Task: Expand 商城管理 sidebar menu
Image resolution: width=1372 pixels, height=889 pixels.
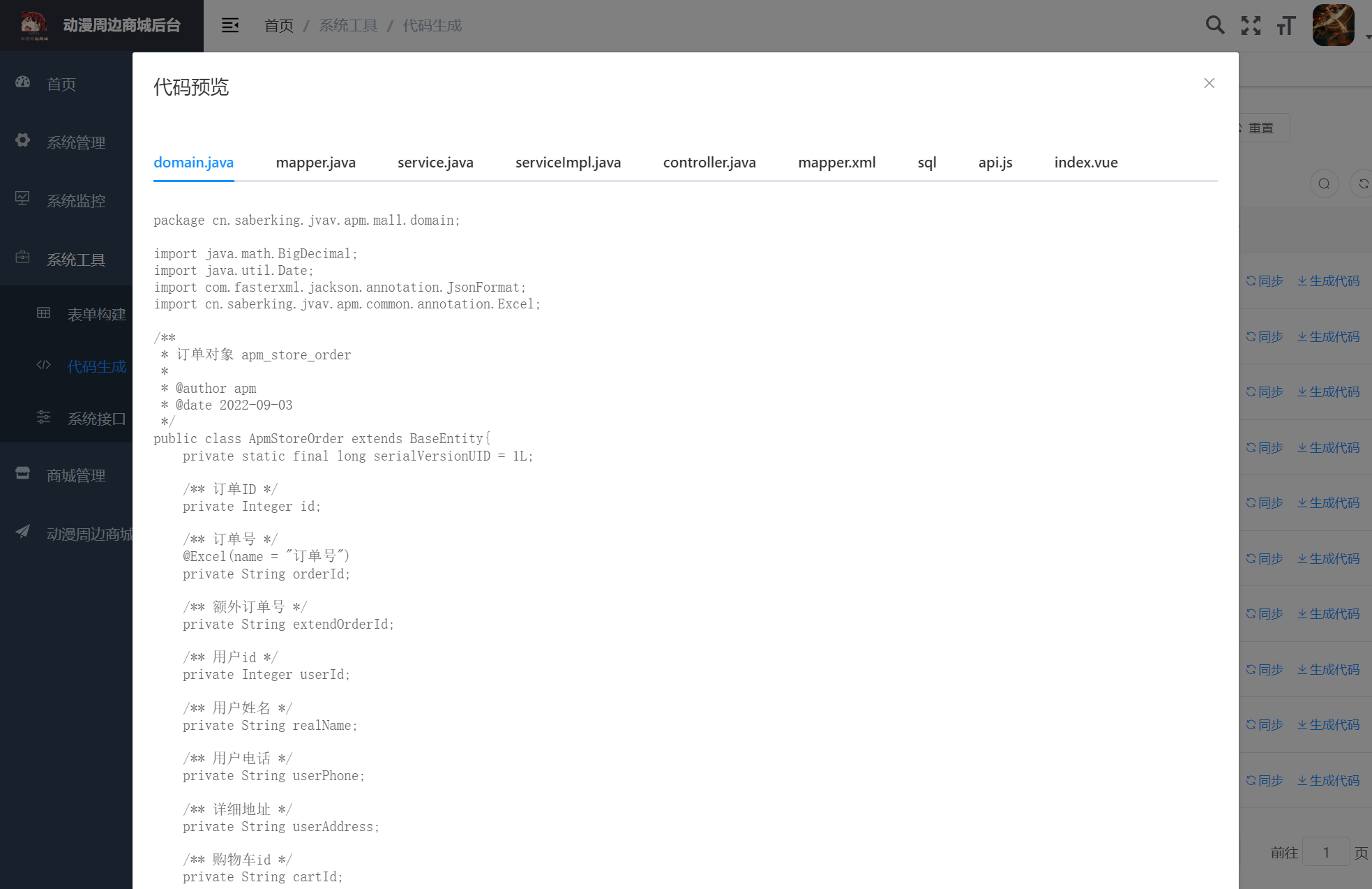Action: click(75, 476)
